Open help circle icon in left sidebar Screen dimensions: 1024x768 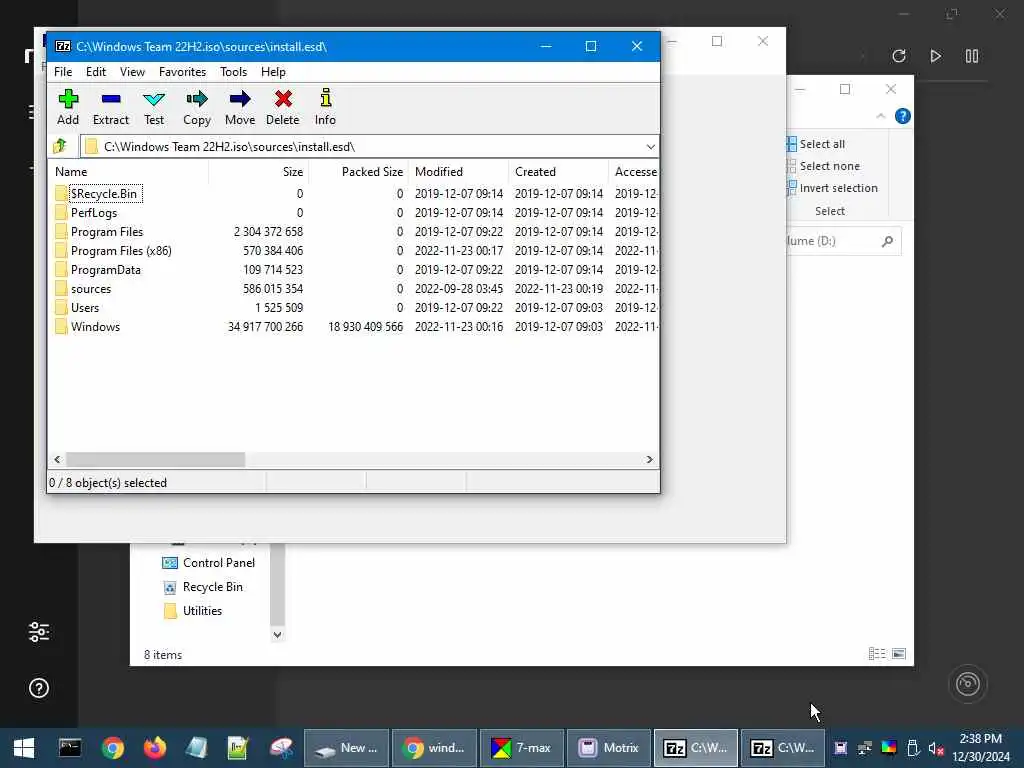39,688
